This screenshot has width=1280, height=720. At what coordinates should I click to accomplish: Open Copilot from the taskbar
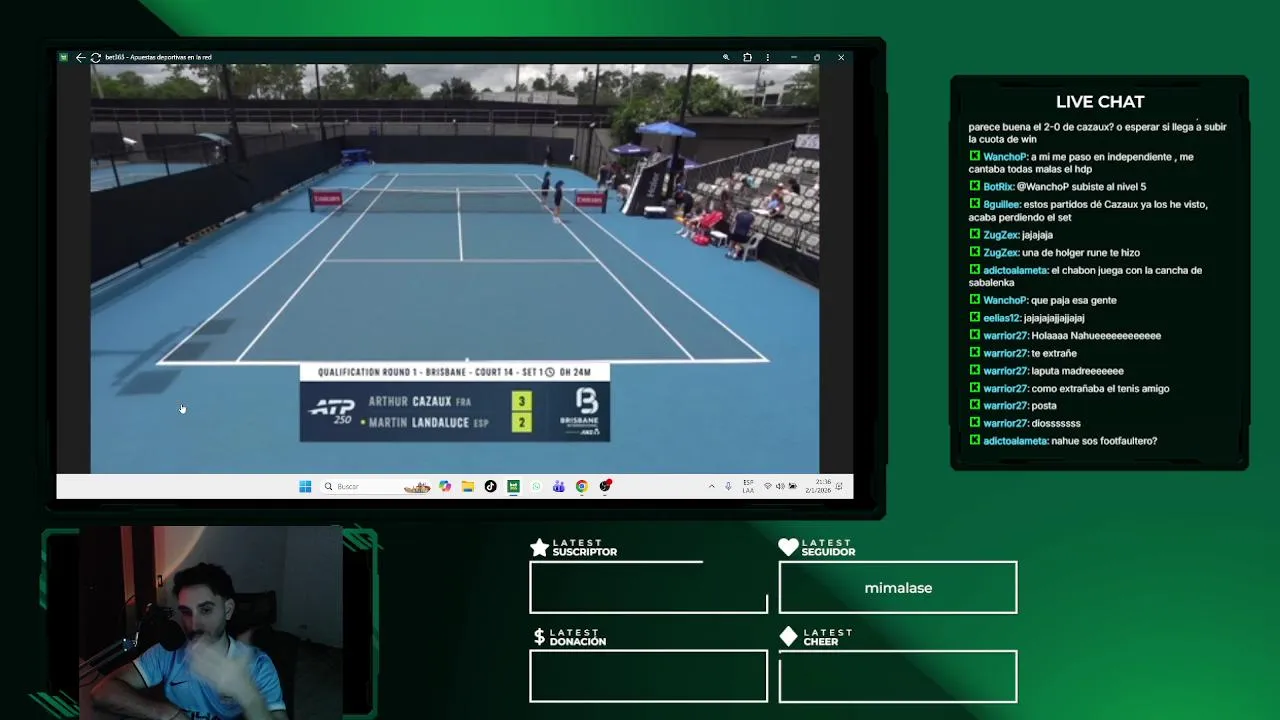coord(445,486)
